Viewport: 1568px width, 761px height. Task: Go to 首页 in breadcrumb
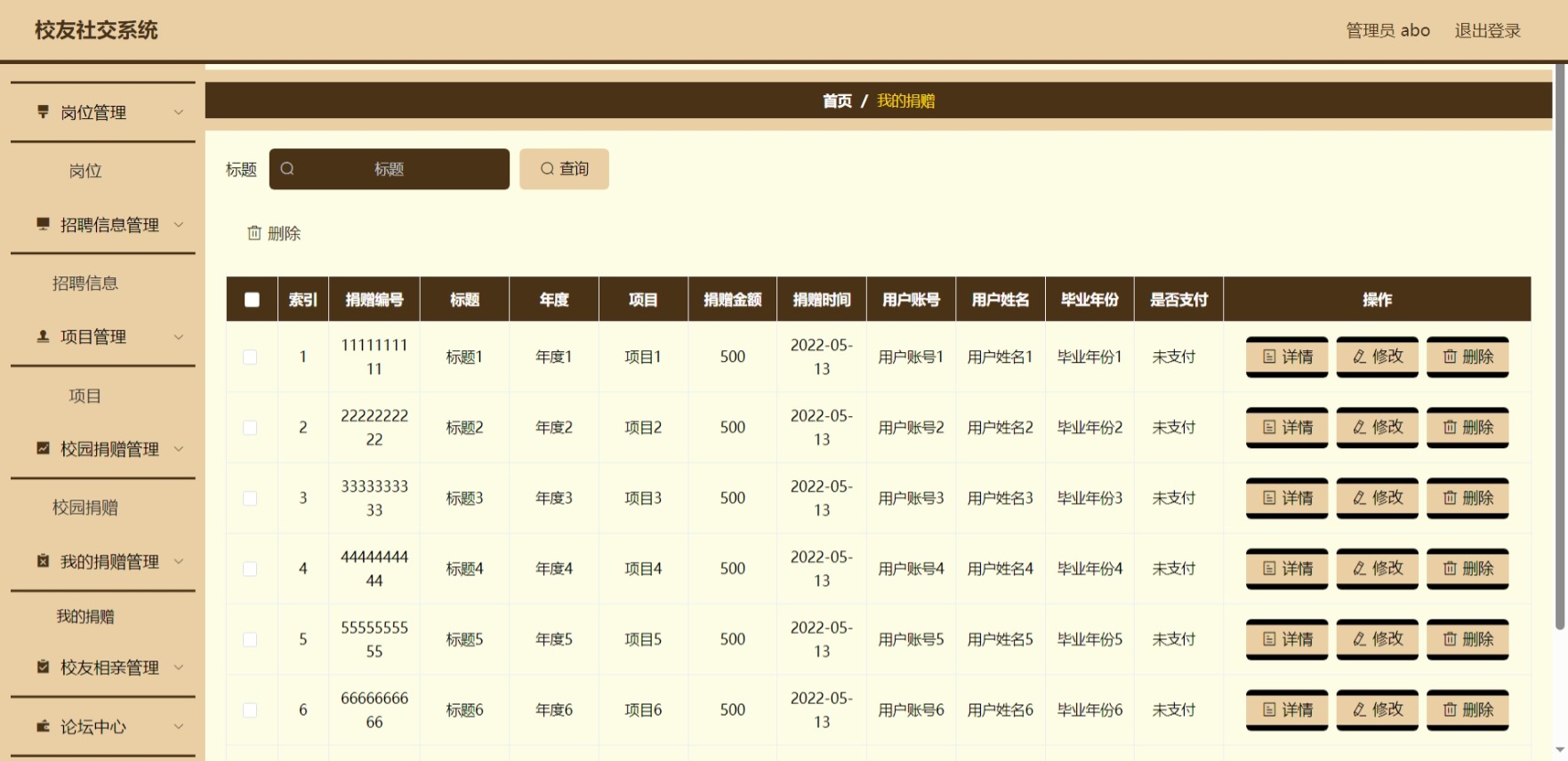(x=837, y=100)
